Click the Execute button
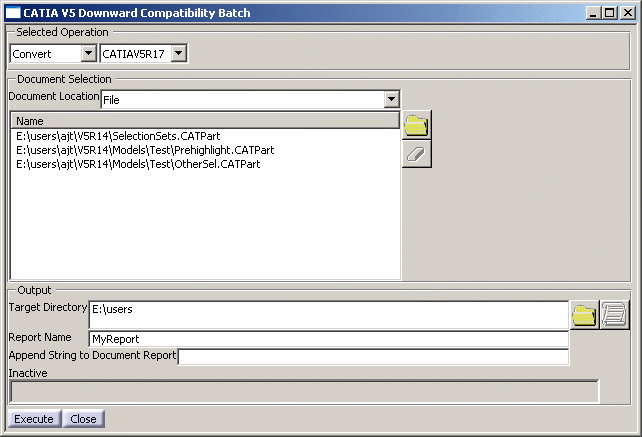Viewport: 642px width, 437px height. pos(34,419)
